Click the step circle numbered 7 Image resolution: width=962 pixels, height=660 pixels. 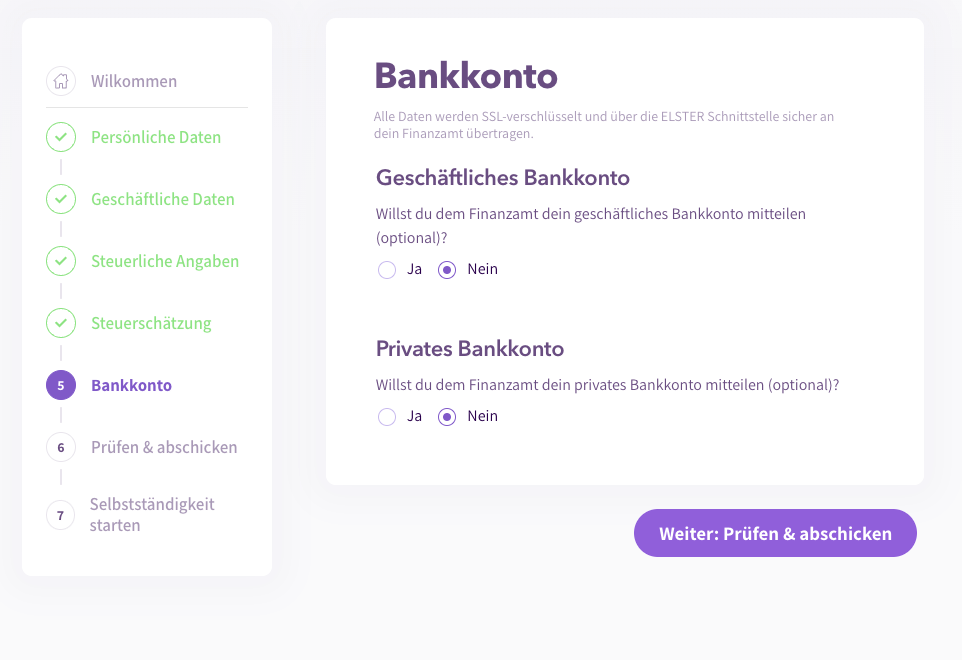pos(60,514)
